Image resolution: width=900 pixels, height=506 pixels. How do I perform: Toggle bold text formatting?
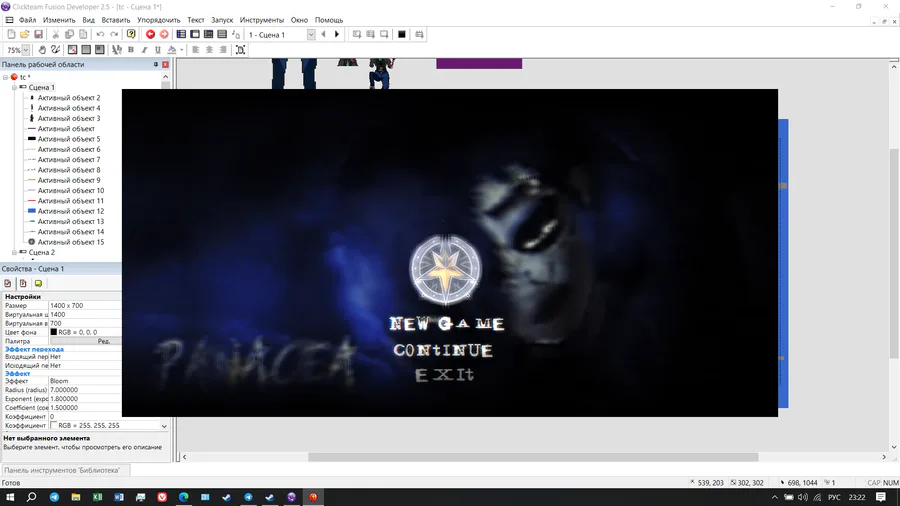point(131,50)
